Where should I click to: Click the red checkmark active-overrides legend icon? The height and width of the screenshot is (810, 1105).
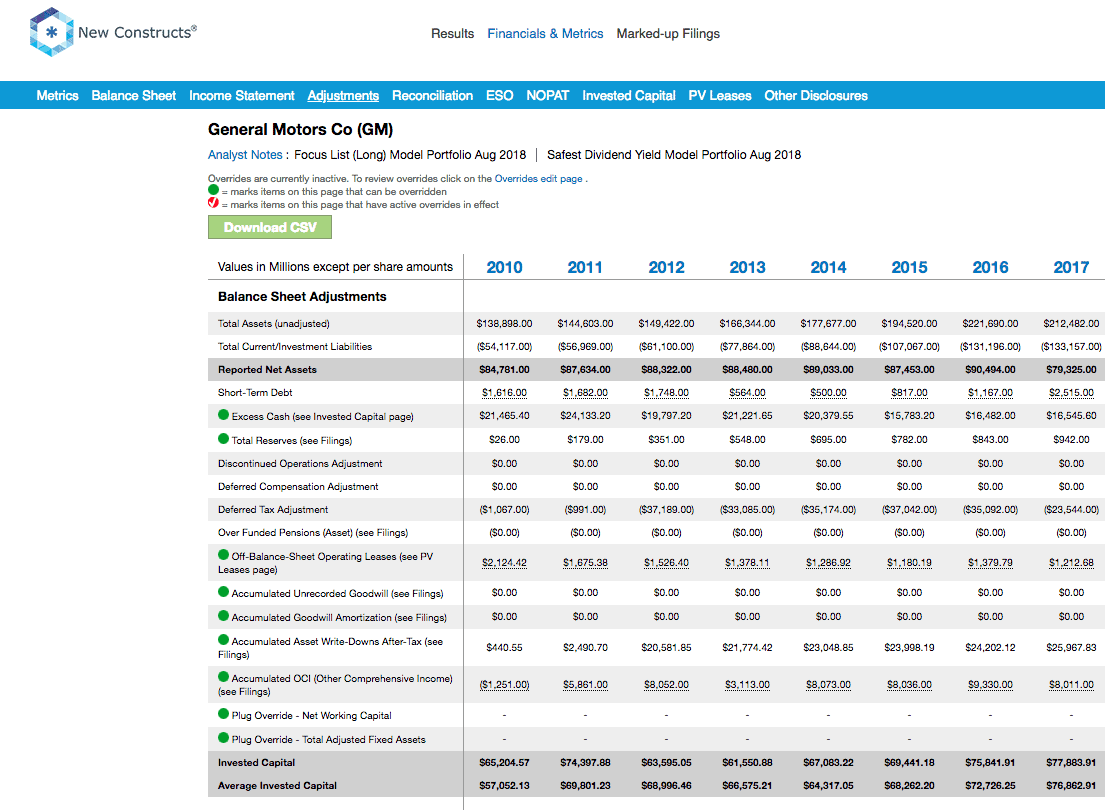pyautogui.click(x=214, y=203)
